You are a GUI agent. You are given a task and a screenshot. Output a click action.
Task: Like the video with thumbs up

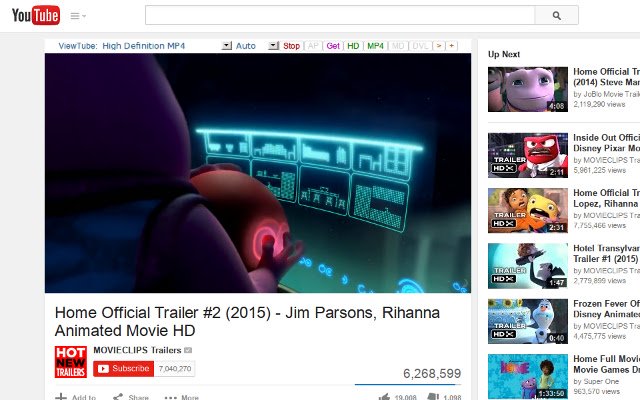[397, 397]
